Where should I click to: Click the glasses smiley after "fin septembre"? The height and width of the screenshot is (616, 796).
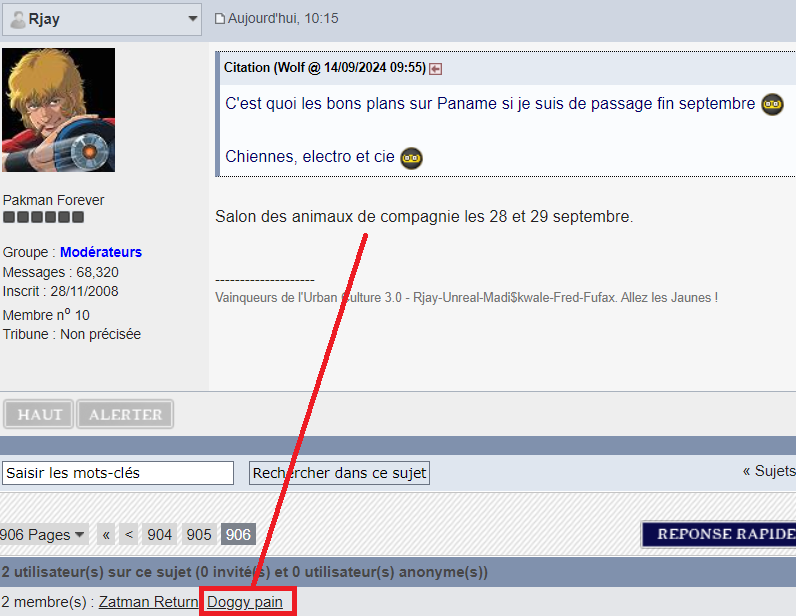(x=772, y=104)
